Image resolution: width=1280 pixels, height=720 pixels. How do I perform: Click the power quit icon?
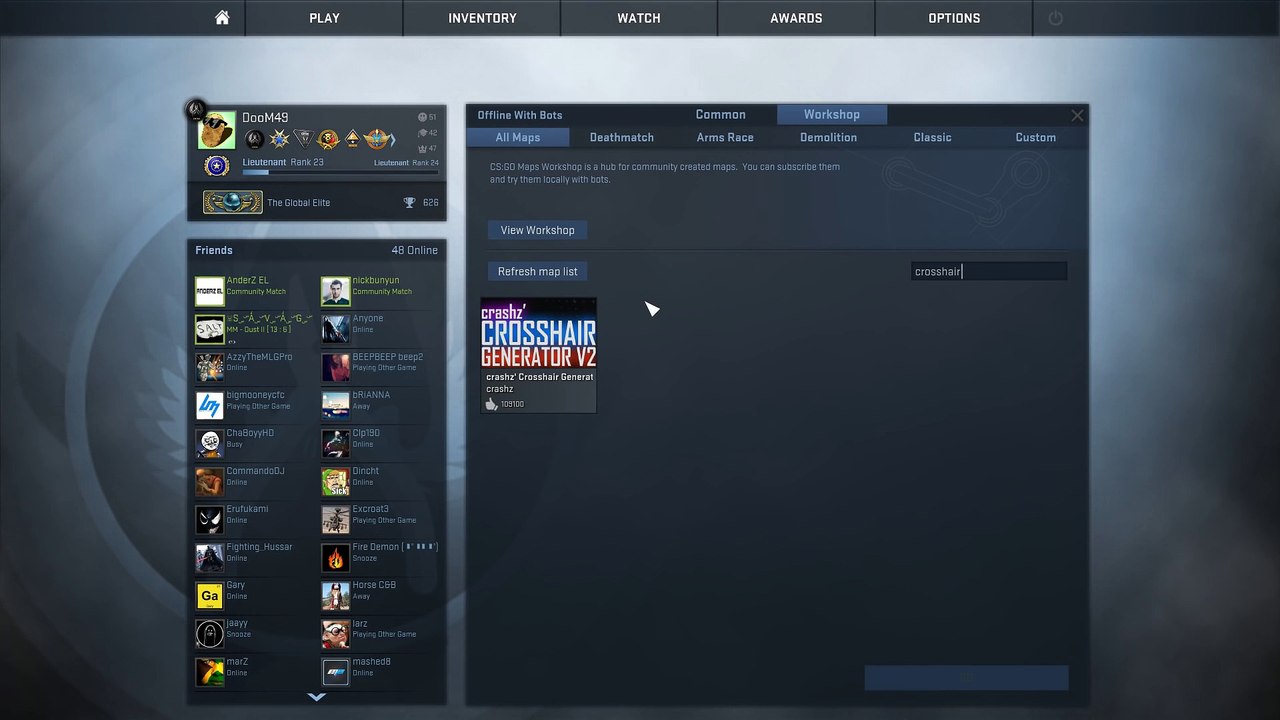(x=1055, y=18)
